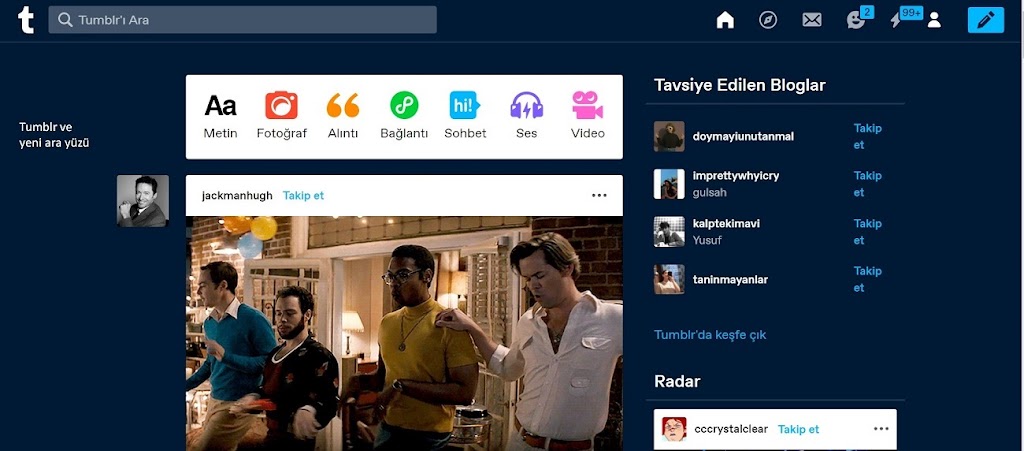1024x451 pixels.
Task: Open the imprettywhyicry blog
Action: coord(735,176)
